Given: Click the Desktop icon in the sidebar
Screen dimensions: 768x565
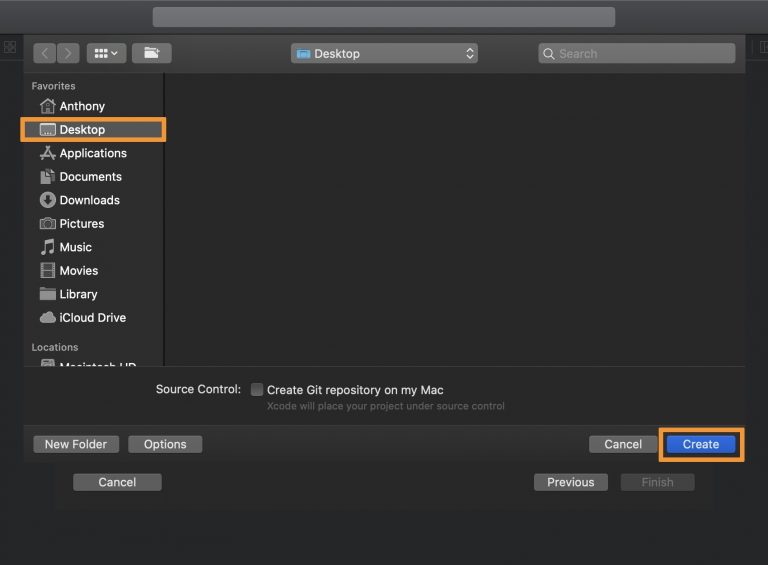Looking at the screenshot, I should pos(48,130).
